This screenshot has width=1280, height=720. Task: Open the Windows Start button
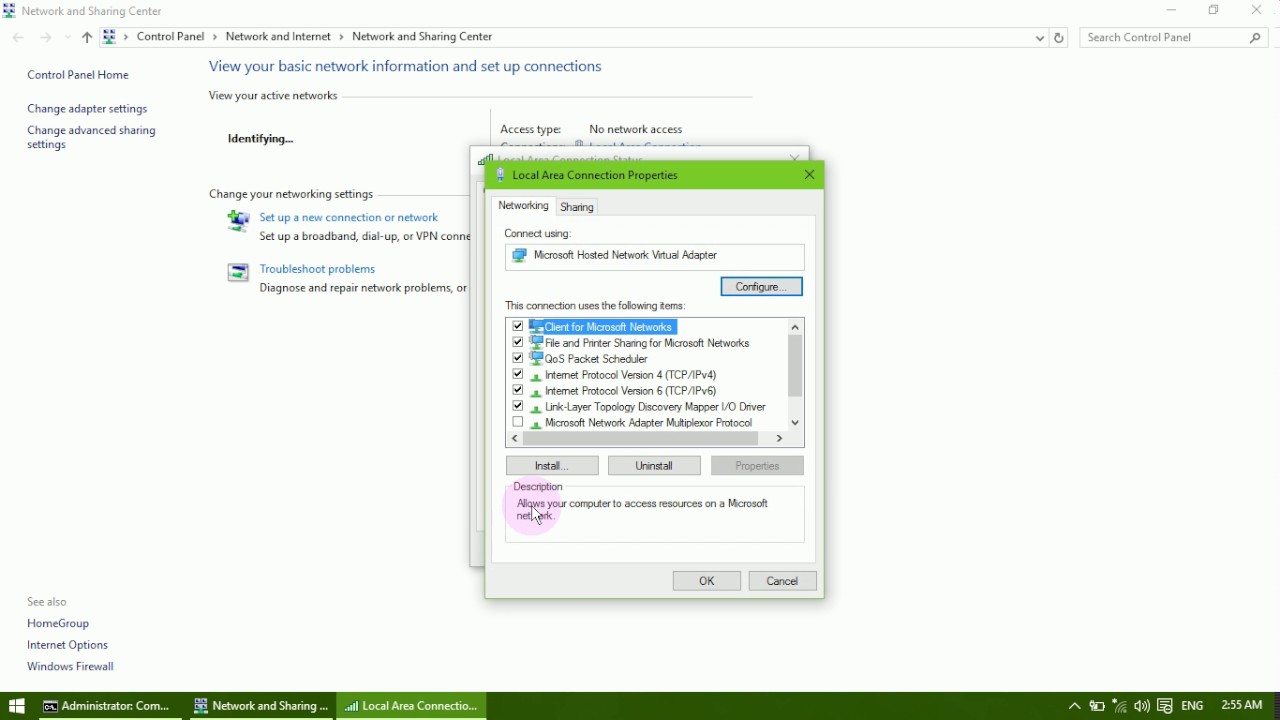coord(16,707)
